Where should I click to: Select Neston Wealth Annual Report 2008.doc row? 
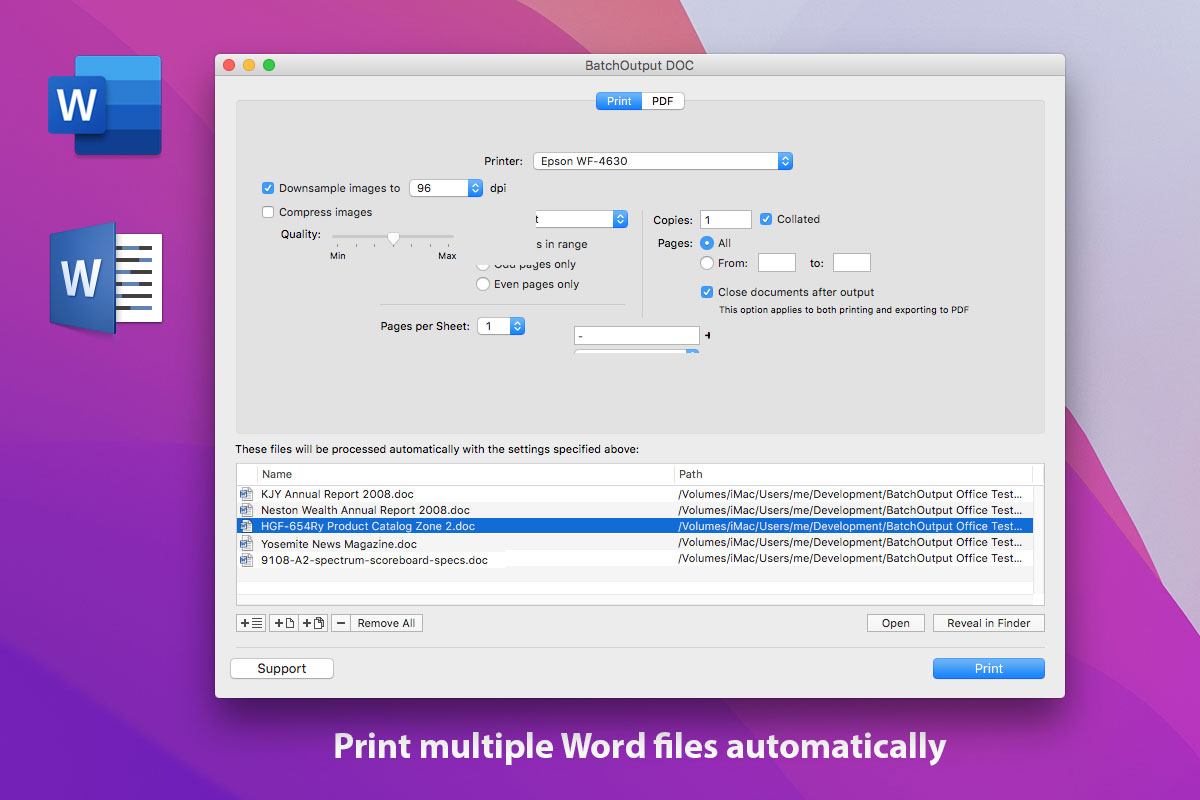pyautogui.click(x=635, y=510)
